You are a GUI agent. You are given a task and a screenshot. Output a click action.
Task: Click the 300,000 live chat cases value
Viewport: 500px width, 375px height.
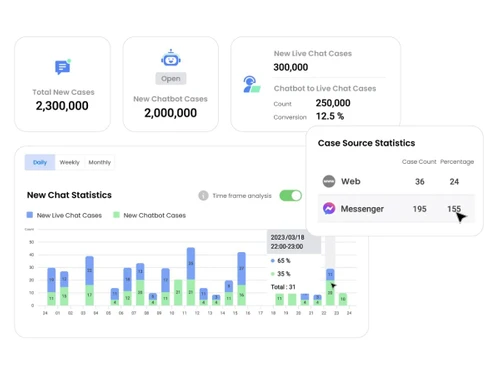pyautogui.click(x=291, y=67)
